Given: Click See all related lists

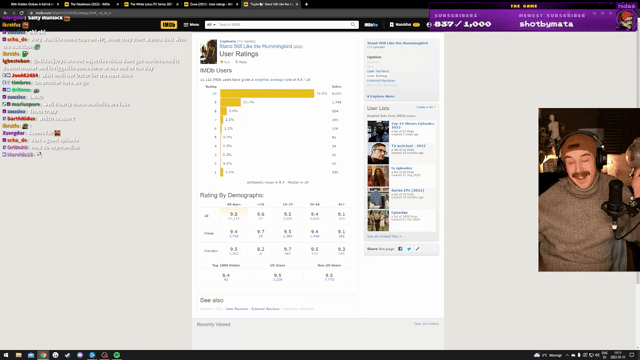Looking at the screenshot, I should [x=384, y=236].
